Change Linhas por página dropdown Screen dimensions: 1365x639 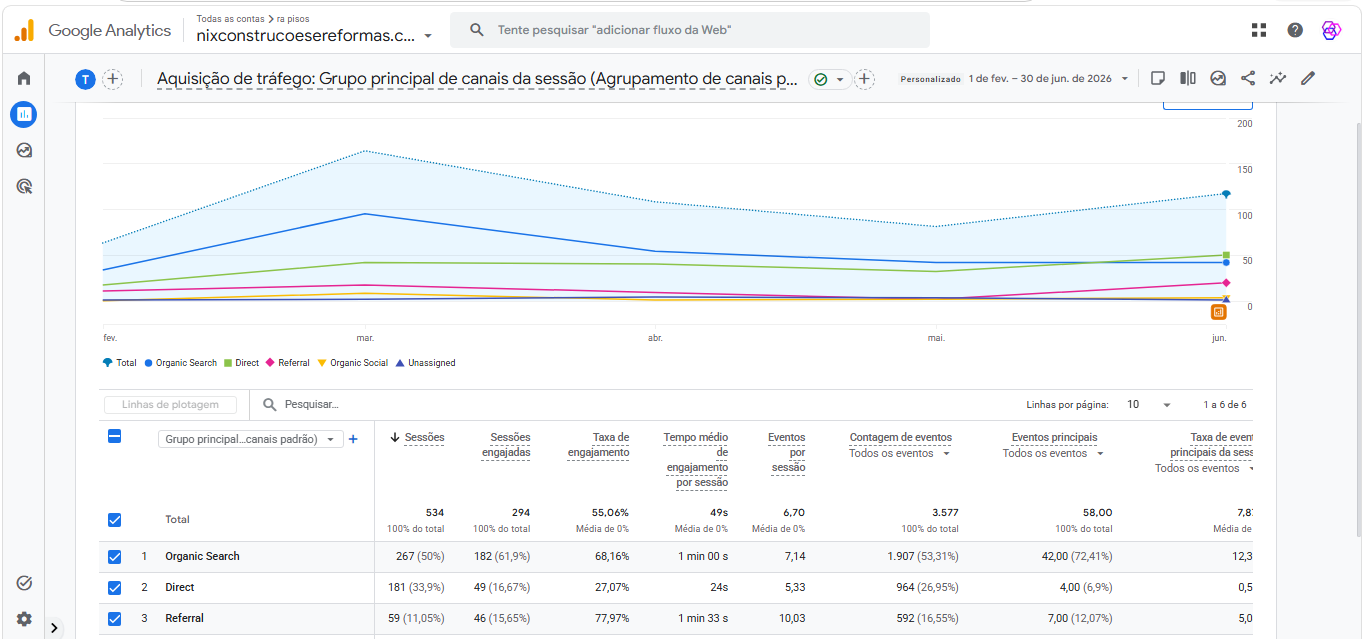point(1148,404)
